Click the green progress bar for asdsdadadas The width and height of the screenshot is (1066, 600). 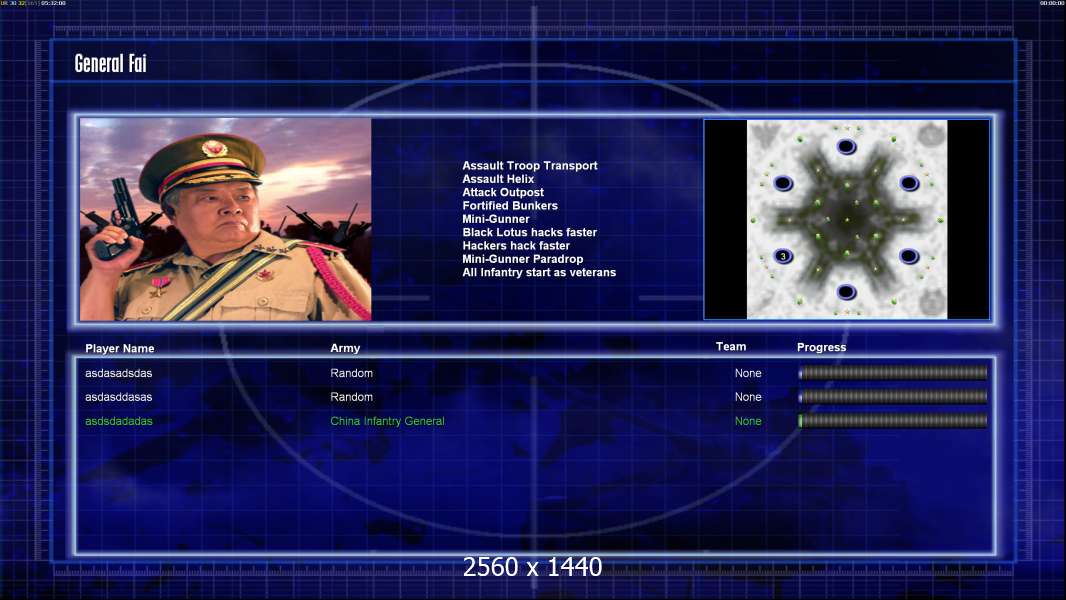[893, 421]
